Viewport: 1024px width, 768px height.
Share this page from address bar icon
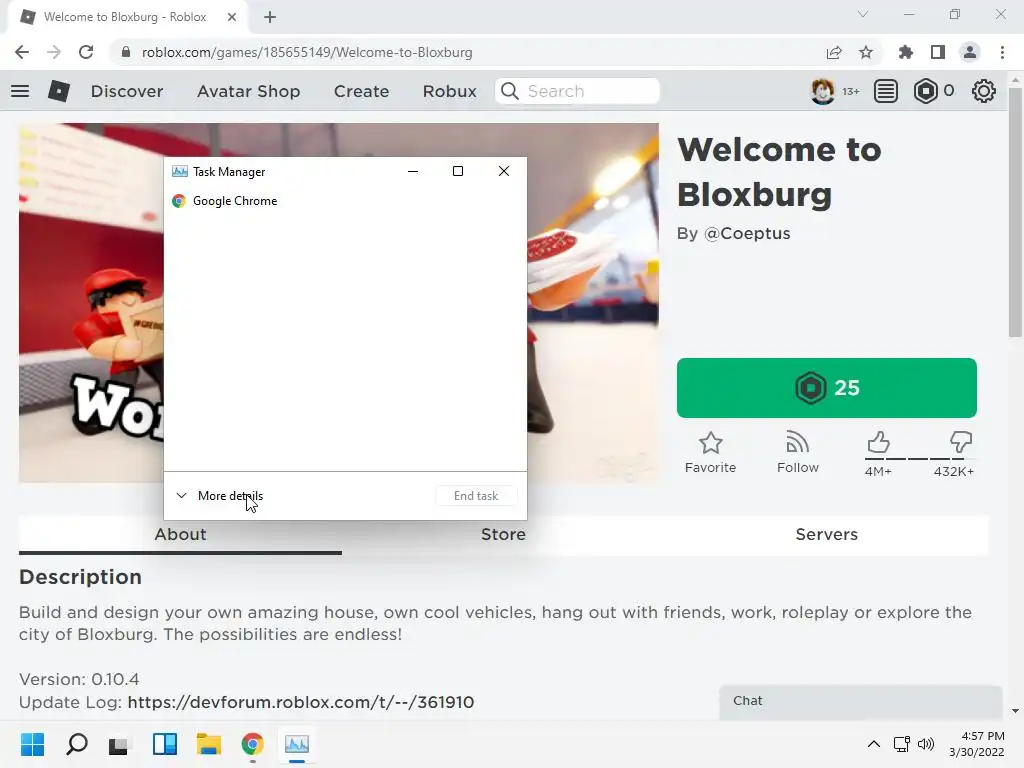(834, 52)
